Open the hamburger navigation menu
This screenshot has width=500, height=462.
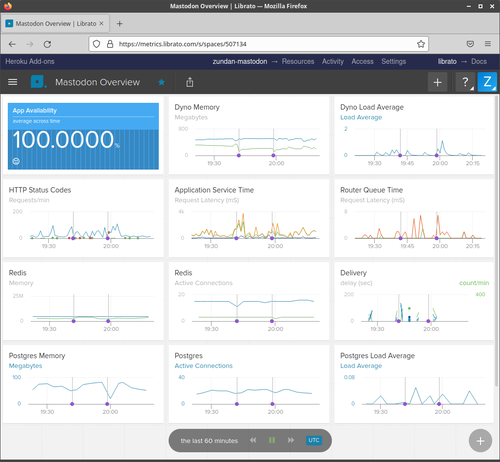pos(13,82)
